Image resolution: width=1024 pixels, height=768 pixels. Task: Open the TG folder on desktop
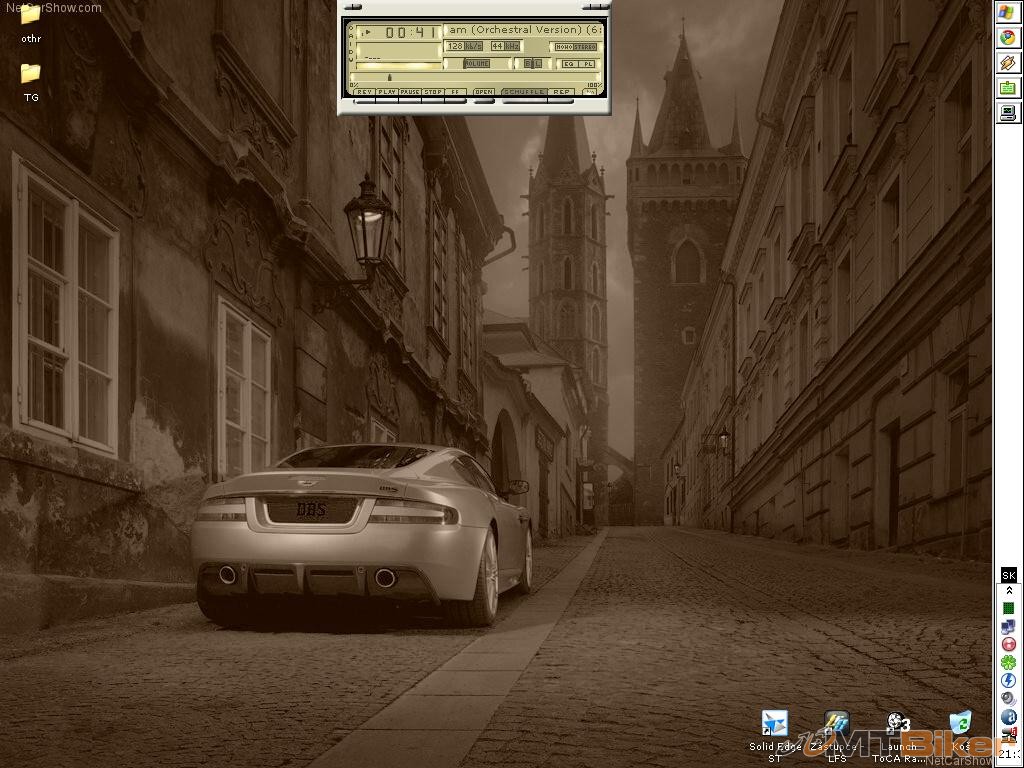pos(31,74)
